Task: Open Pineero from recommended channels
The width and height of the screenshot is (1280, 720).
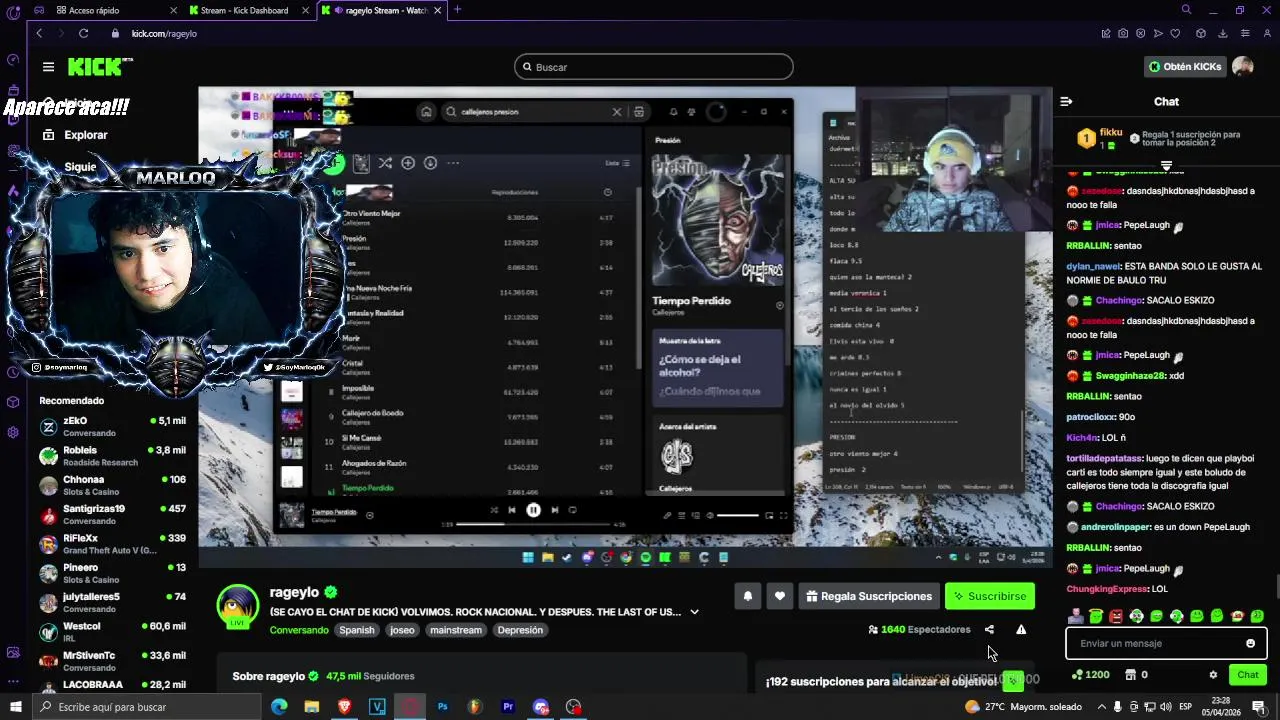Action: [112, 573]
